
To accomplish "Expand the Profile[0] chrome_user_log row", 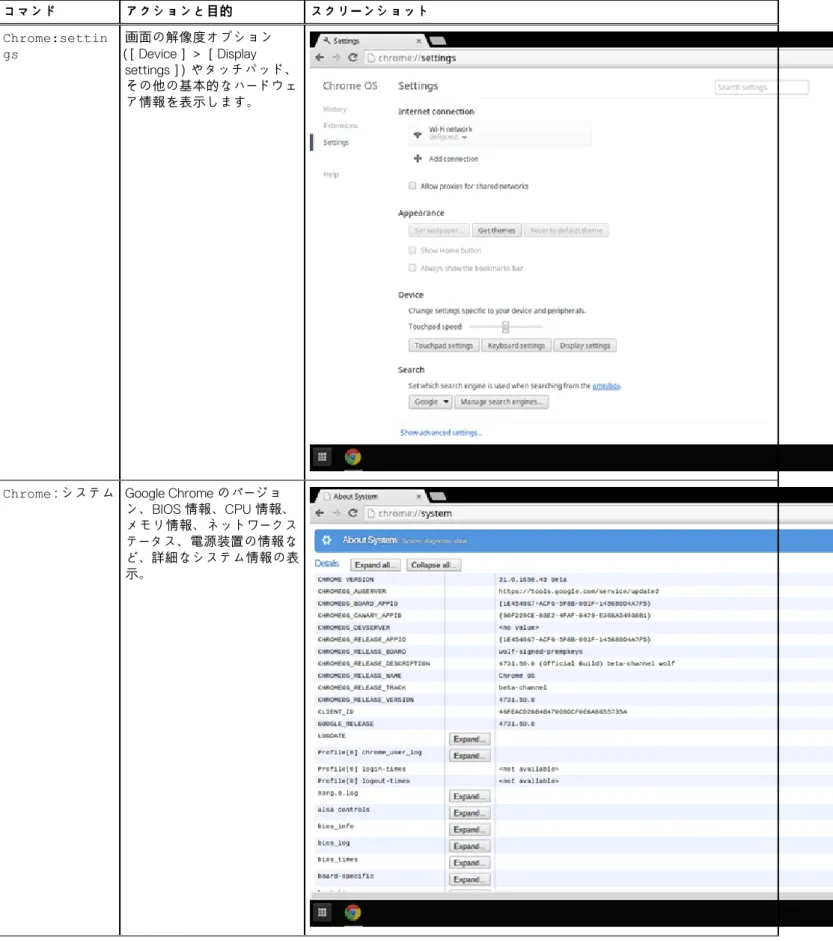I will (x=469, y=756).
